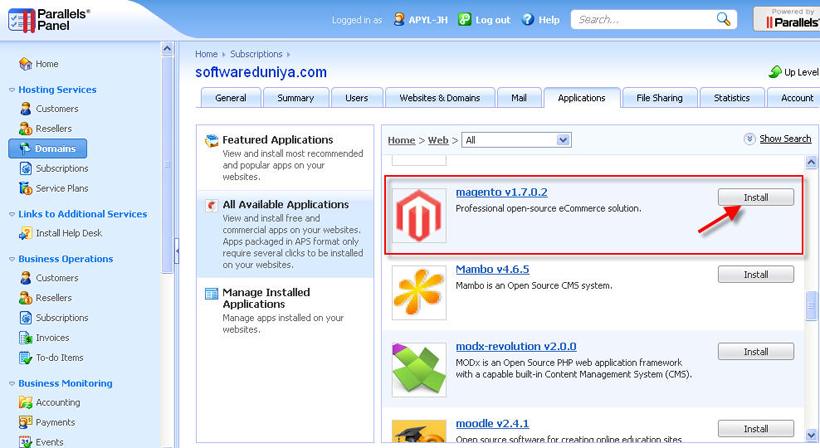Click Home link in app path

coord(401,140)
